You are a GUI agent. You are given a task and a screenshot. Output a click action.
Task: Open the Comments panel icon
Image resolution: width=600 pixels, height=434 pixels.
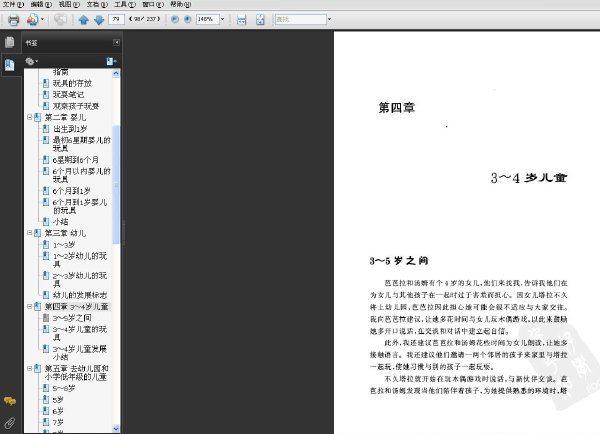click(x=10, y=401)
